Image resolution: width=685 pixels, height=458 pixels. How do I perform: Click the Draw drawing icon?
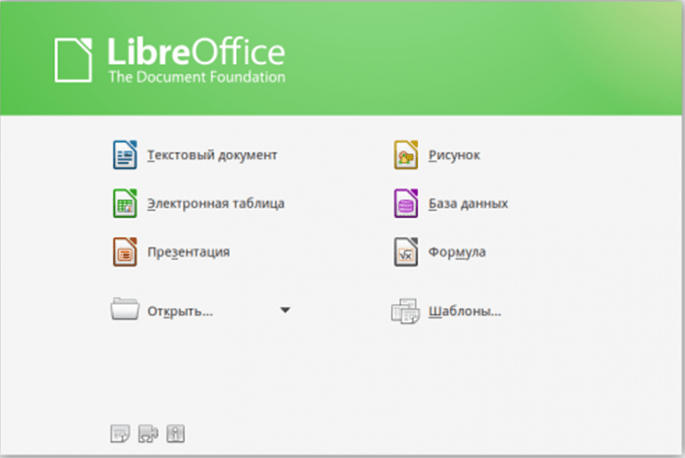405,156
